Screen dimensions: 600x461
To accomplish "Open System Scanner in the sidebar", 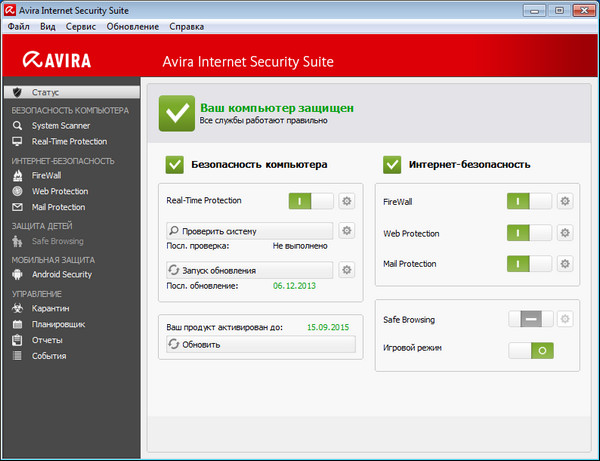I will (60, 126).
